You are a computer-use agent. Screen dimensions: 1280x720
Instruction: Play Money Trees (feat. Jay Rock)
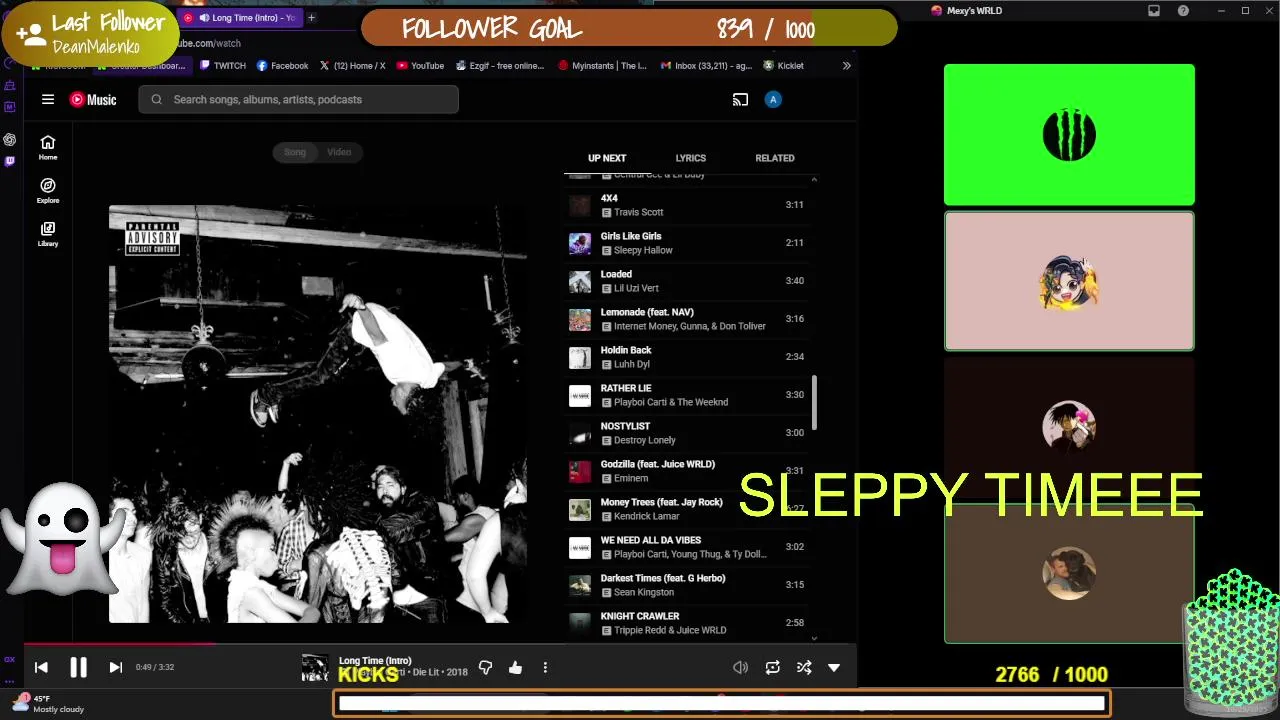pyautogui.click(x=687, y=509)
